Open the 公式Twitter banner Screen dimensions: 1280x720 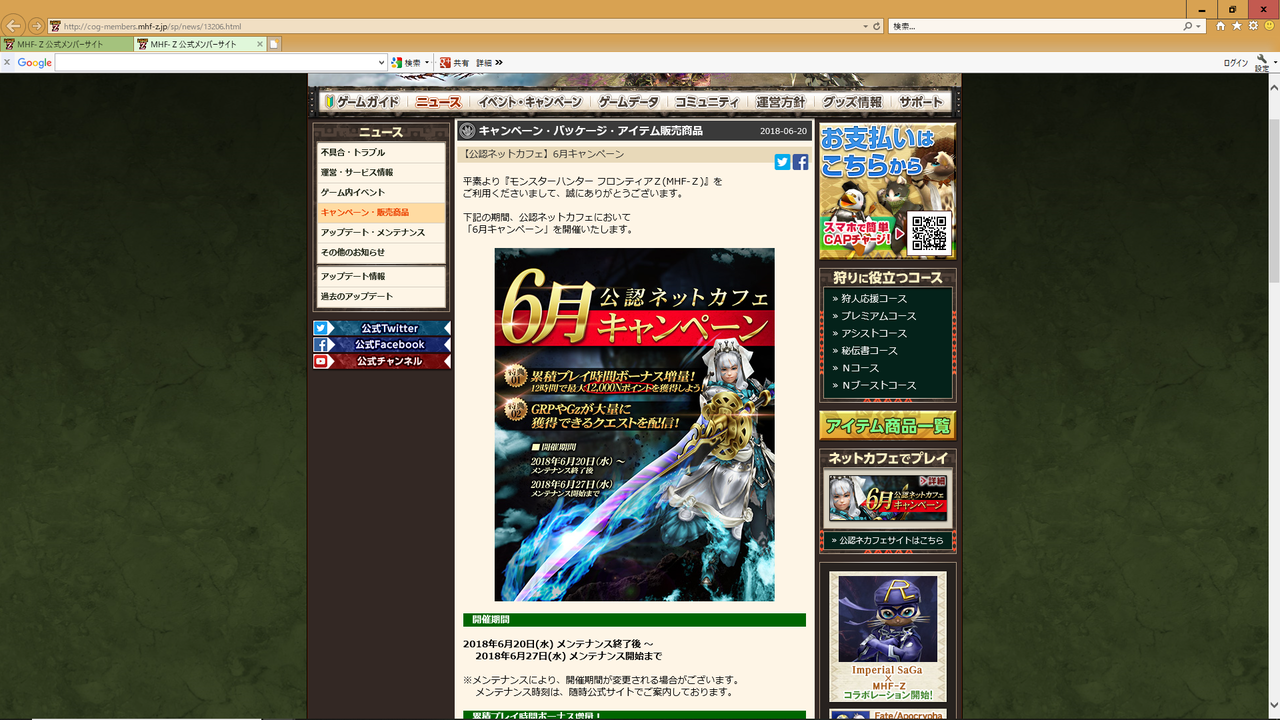(x=381, y=328)
